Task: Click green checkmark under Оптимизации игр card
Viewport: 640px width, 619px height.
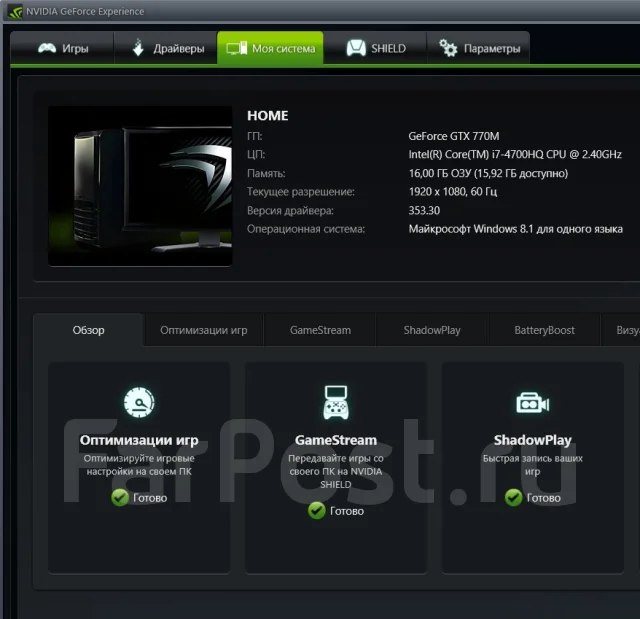Action: [x=120, y=497]
